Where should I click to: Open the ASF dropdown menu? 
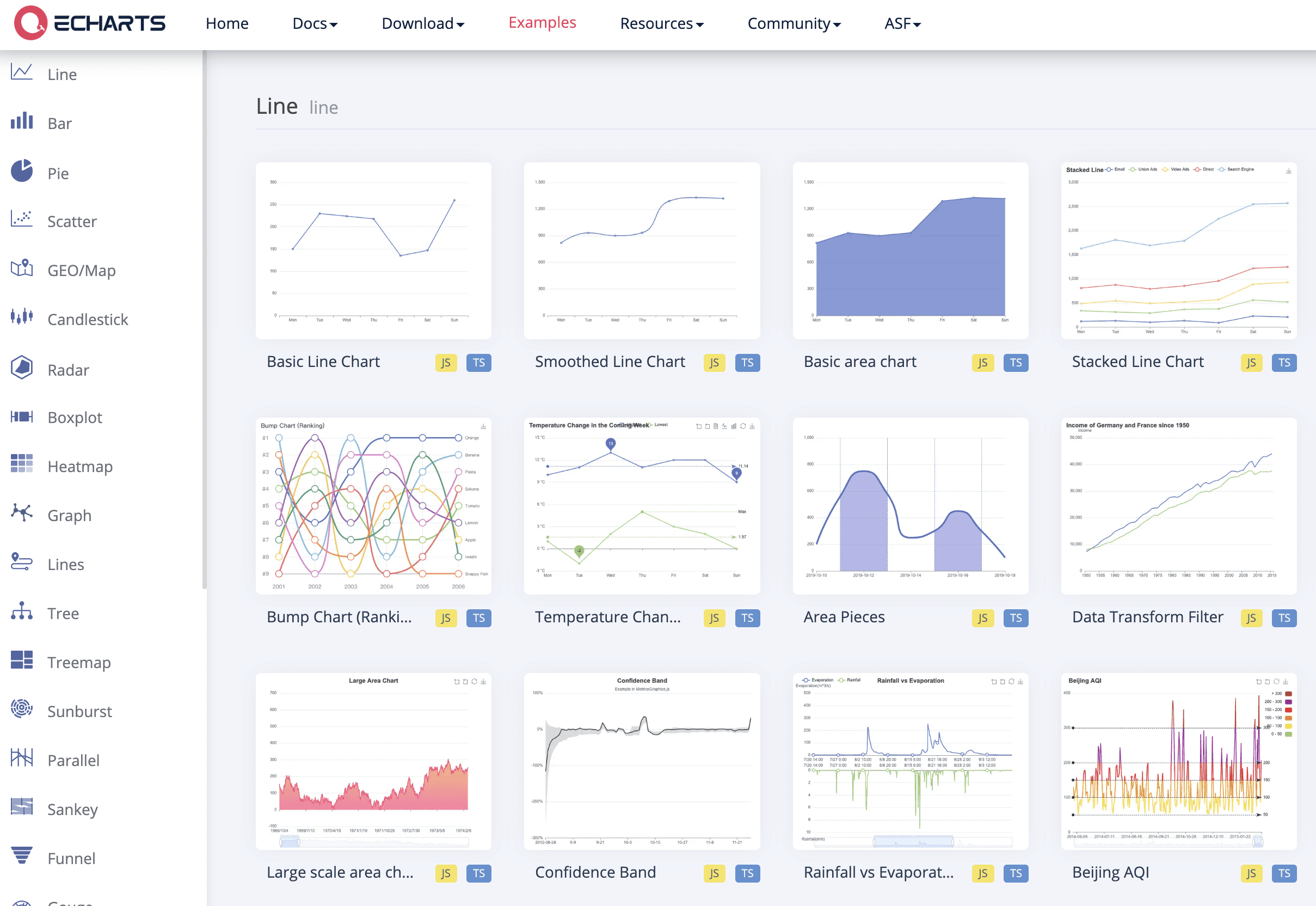(902, 23)
